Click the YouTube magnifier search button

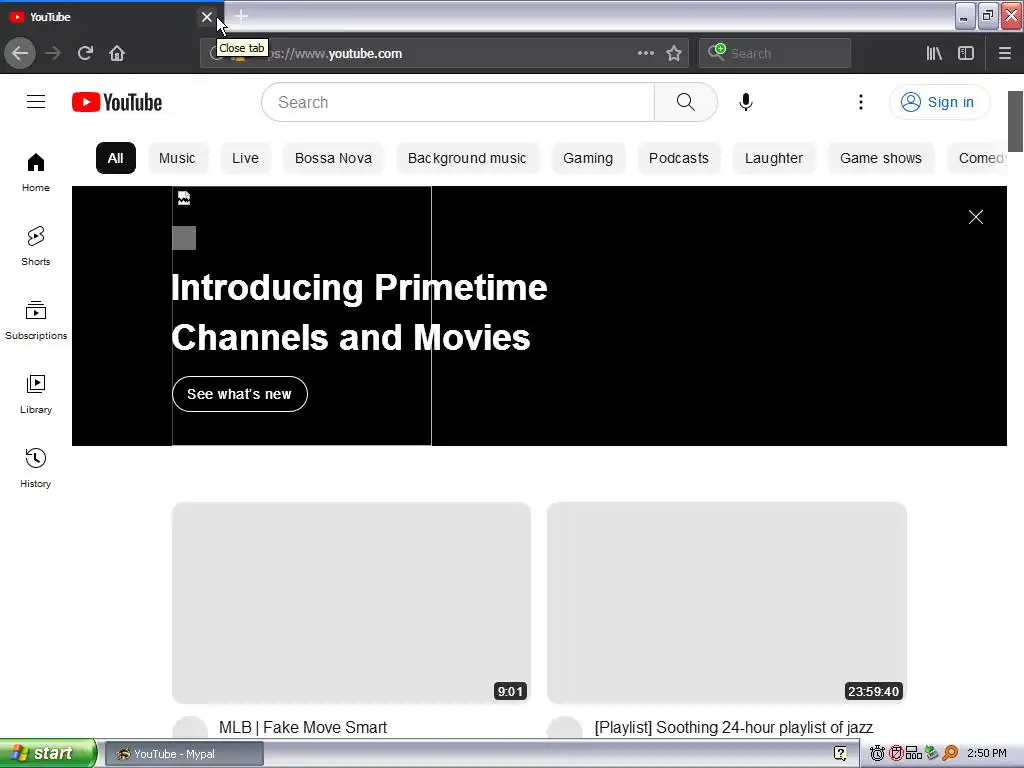pos(686,102)
